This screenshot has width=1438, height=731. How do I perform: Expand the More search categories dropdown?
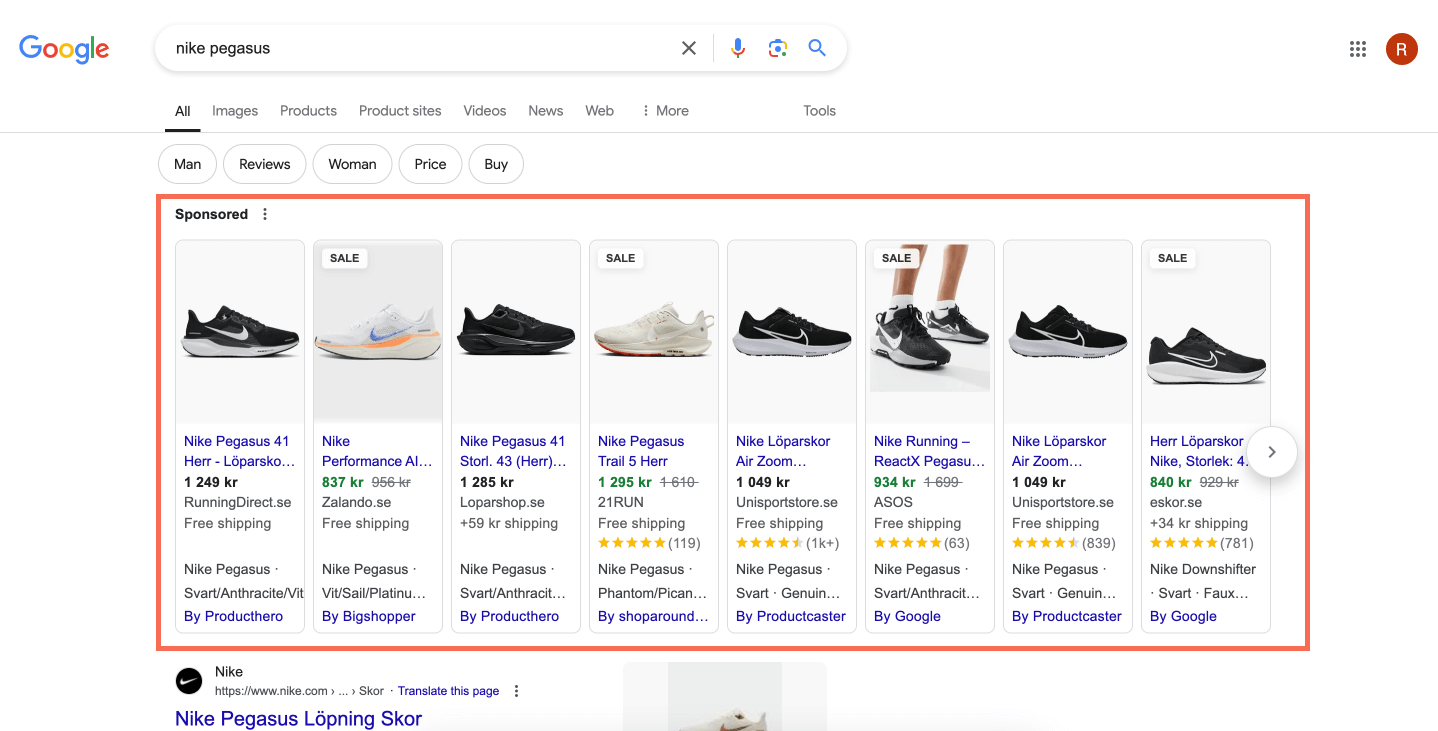(x=664, y=110)
